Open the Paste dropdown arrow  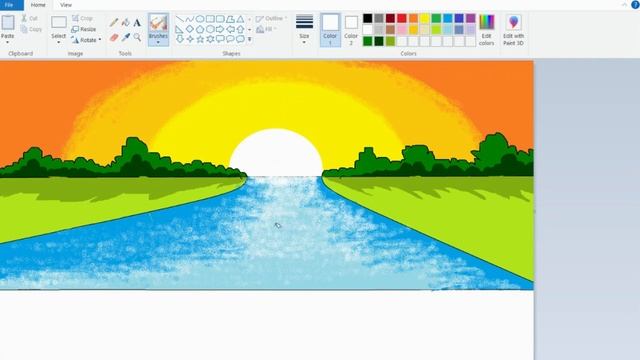pos(7,42)
